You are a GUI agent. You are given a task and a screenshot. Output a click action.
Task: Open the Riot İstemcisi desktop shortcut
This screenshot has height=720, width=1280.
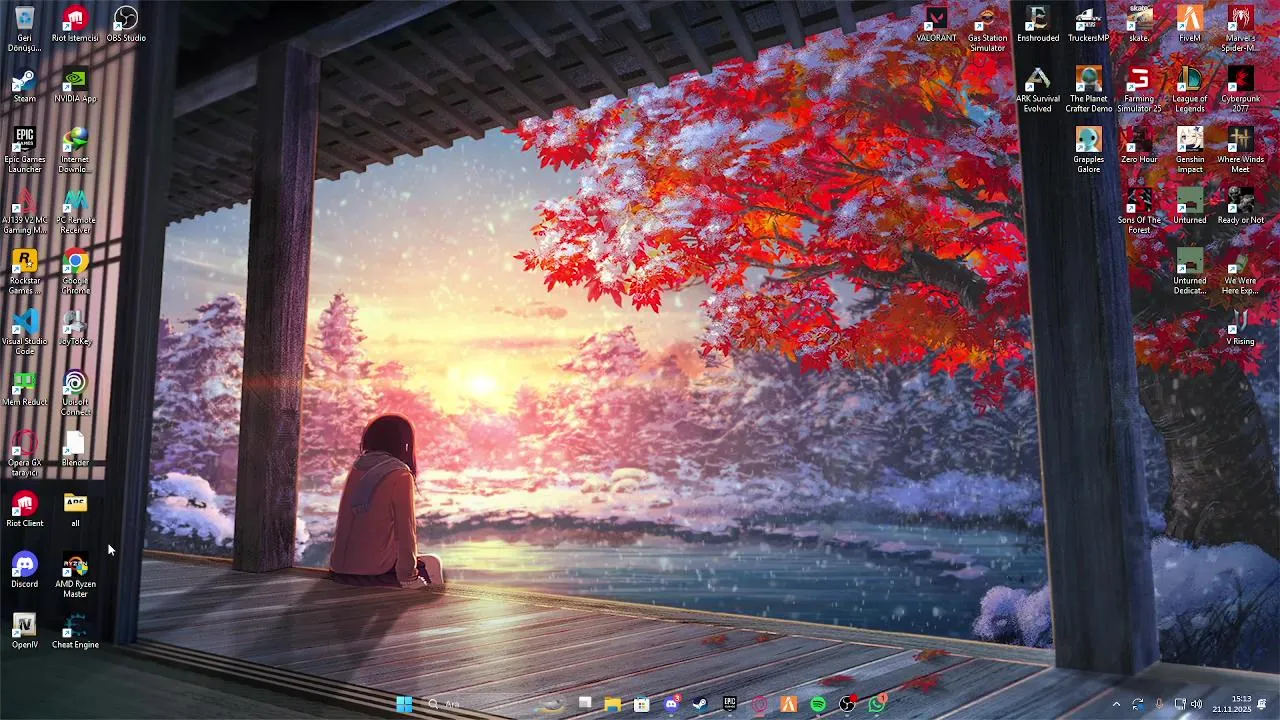tap(75, 24)
